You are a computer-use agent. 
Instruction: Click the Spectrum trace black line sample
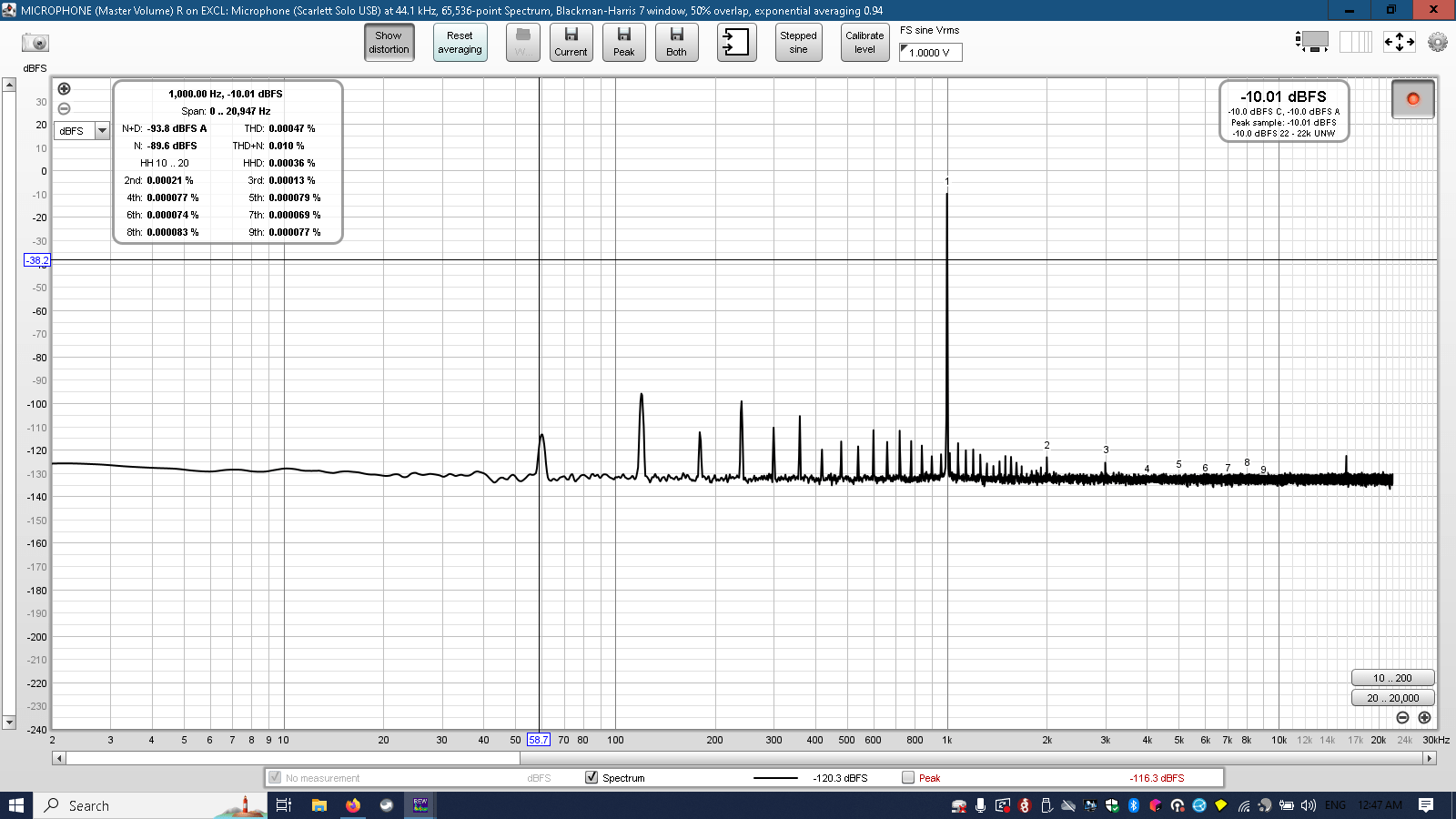pyautogui.click(x=775, y=778)
